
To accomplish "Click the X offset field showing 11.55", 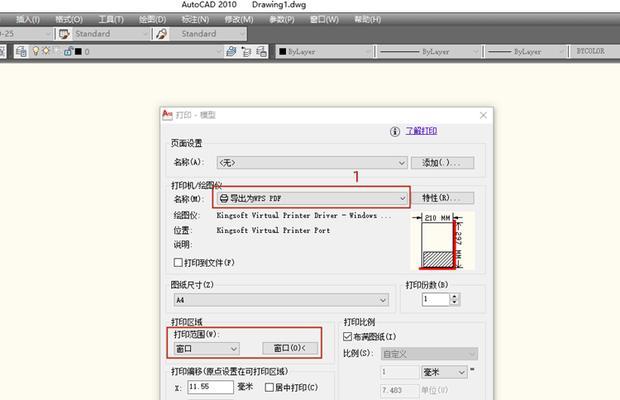I will [210, 387].
